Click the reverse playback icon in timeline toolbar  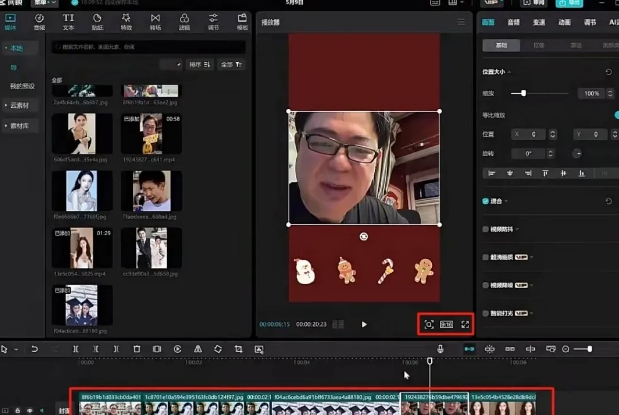[177, 349]
